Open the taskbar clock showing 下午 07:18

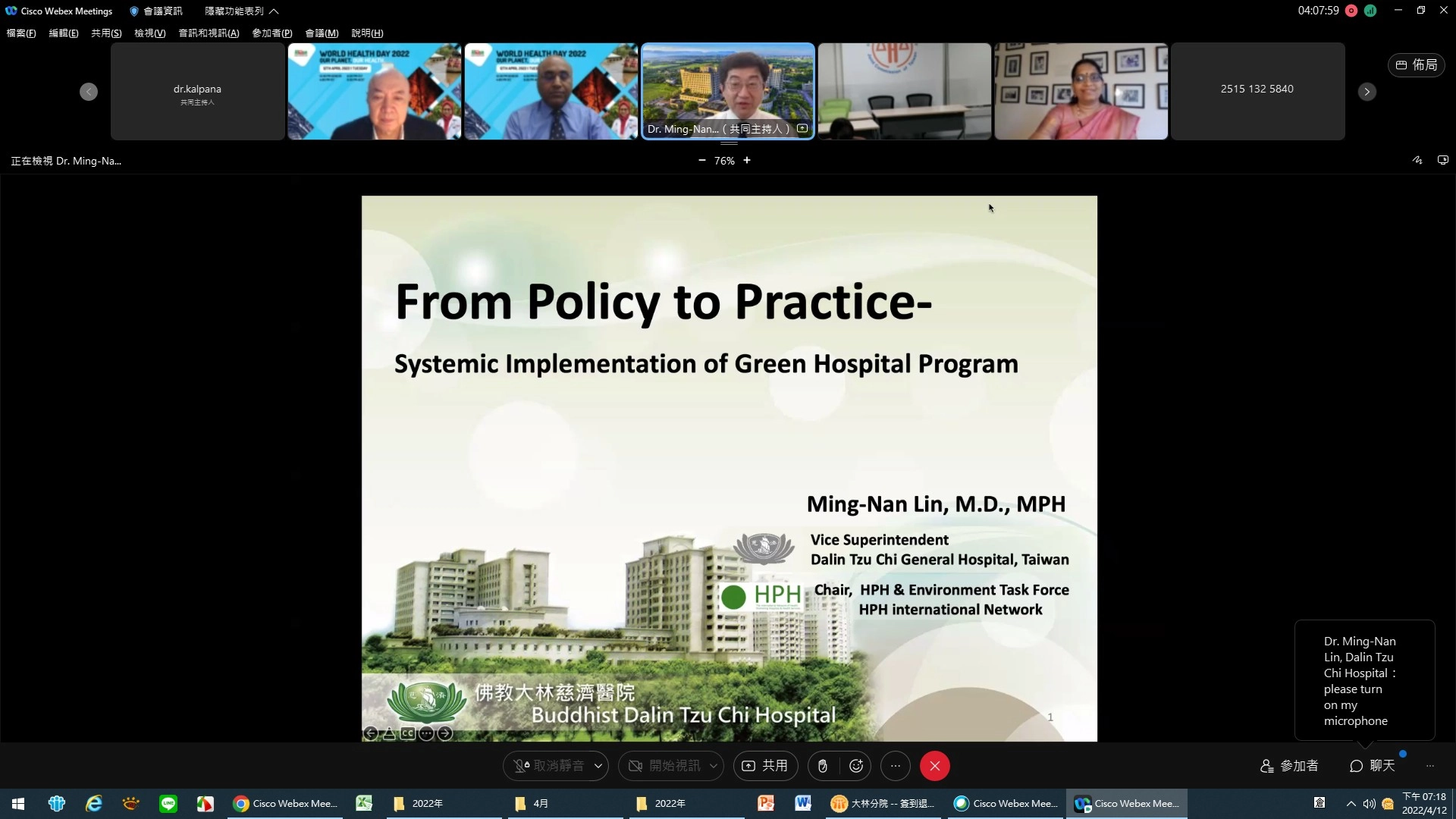coord(1424,804)
